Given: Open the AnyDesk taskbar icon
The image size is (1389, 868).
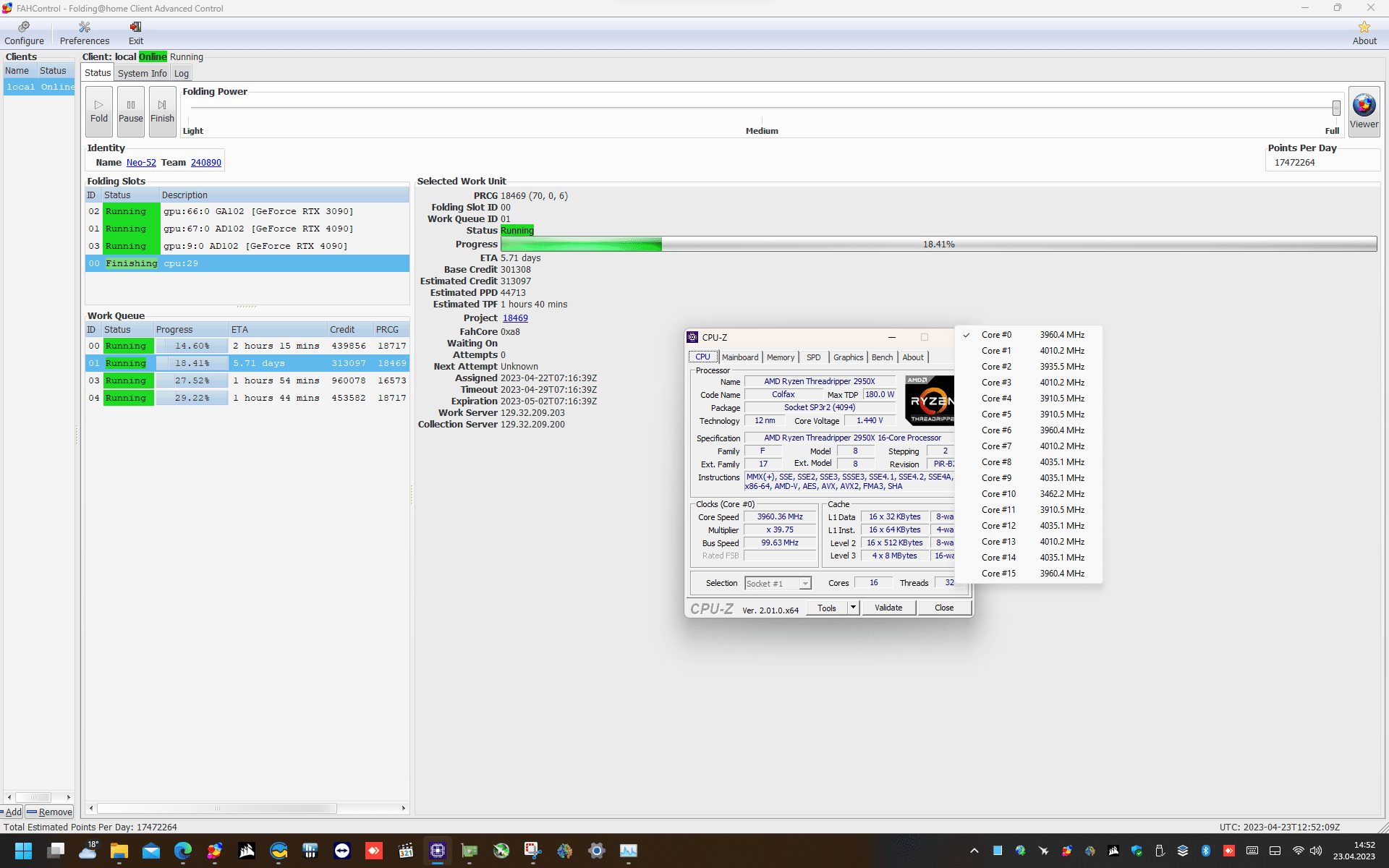Looking at the screenshot, I should 374,851.
